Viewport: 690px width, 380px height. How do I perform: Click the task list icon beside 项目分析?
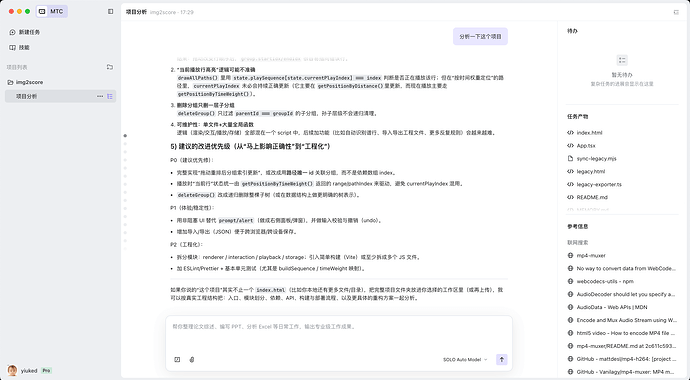pos(110,96)
